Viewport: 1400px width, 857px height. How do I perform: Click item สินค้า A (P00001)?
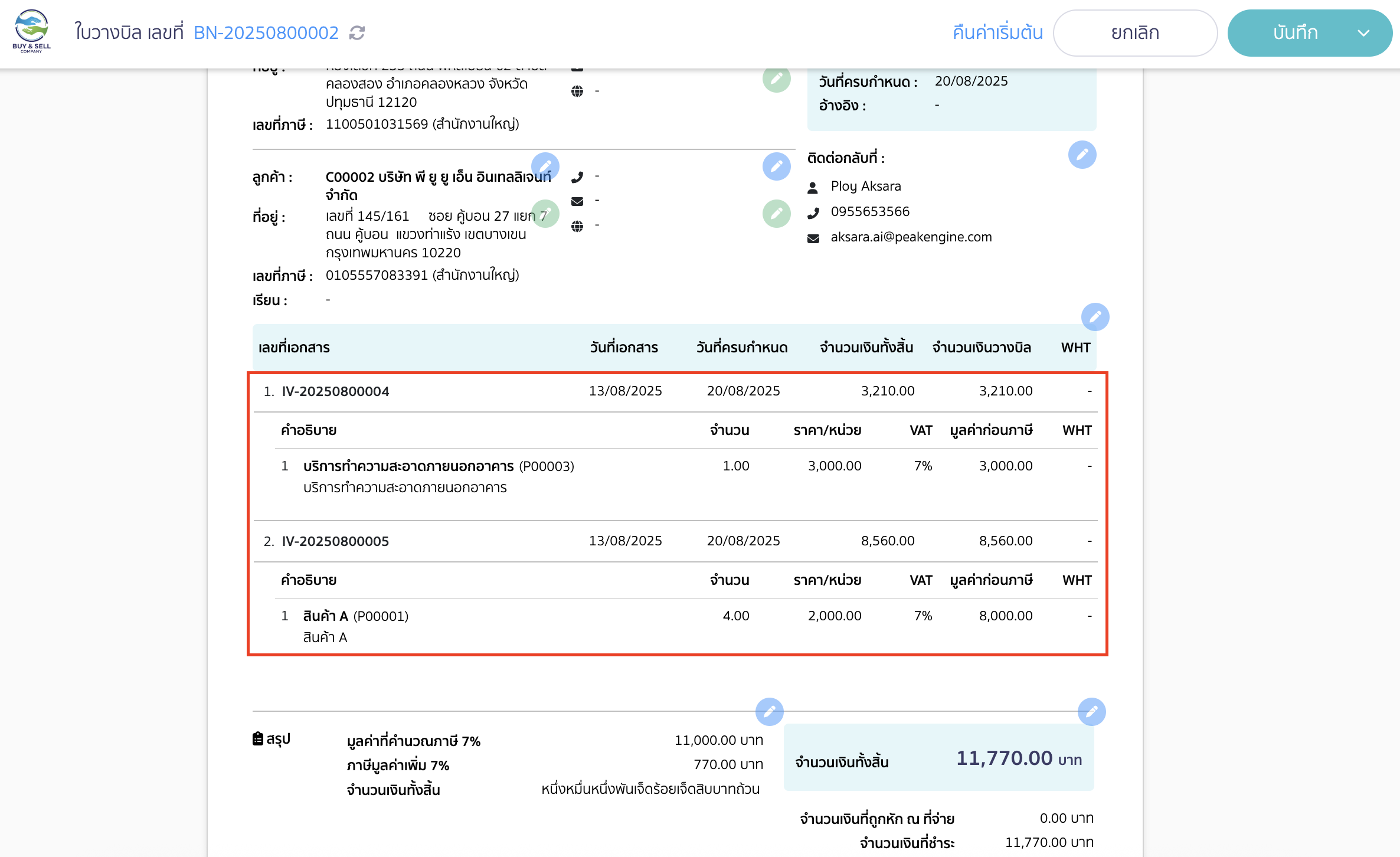click(356, 616)
